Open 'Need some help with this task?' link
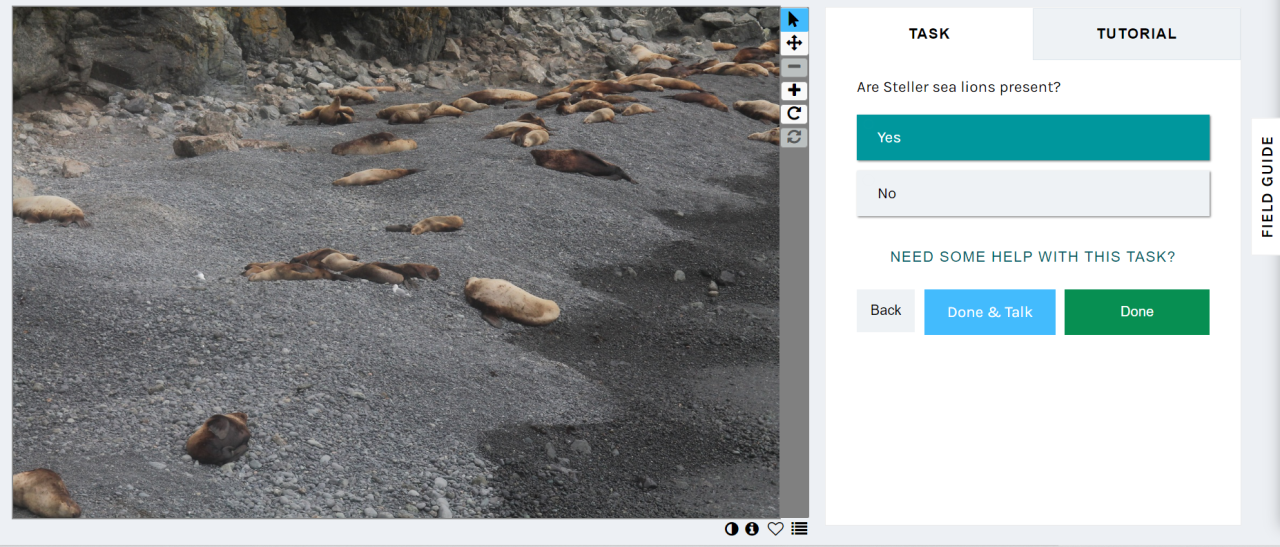 [1033, 257]
